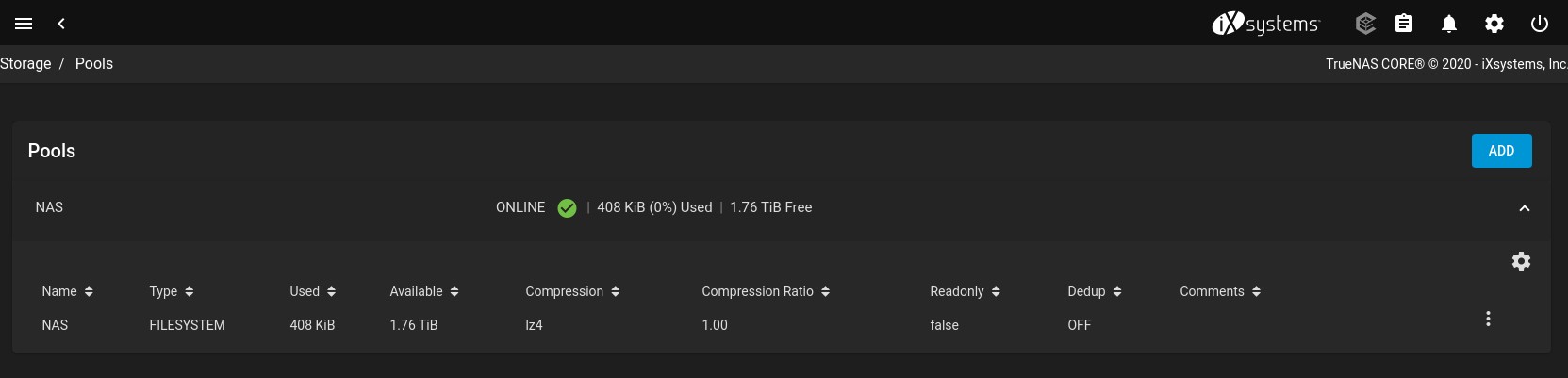Open the top bar settings gear

pos(1494,24)
